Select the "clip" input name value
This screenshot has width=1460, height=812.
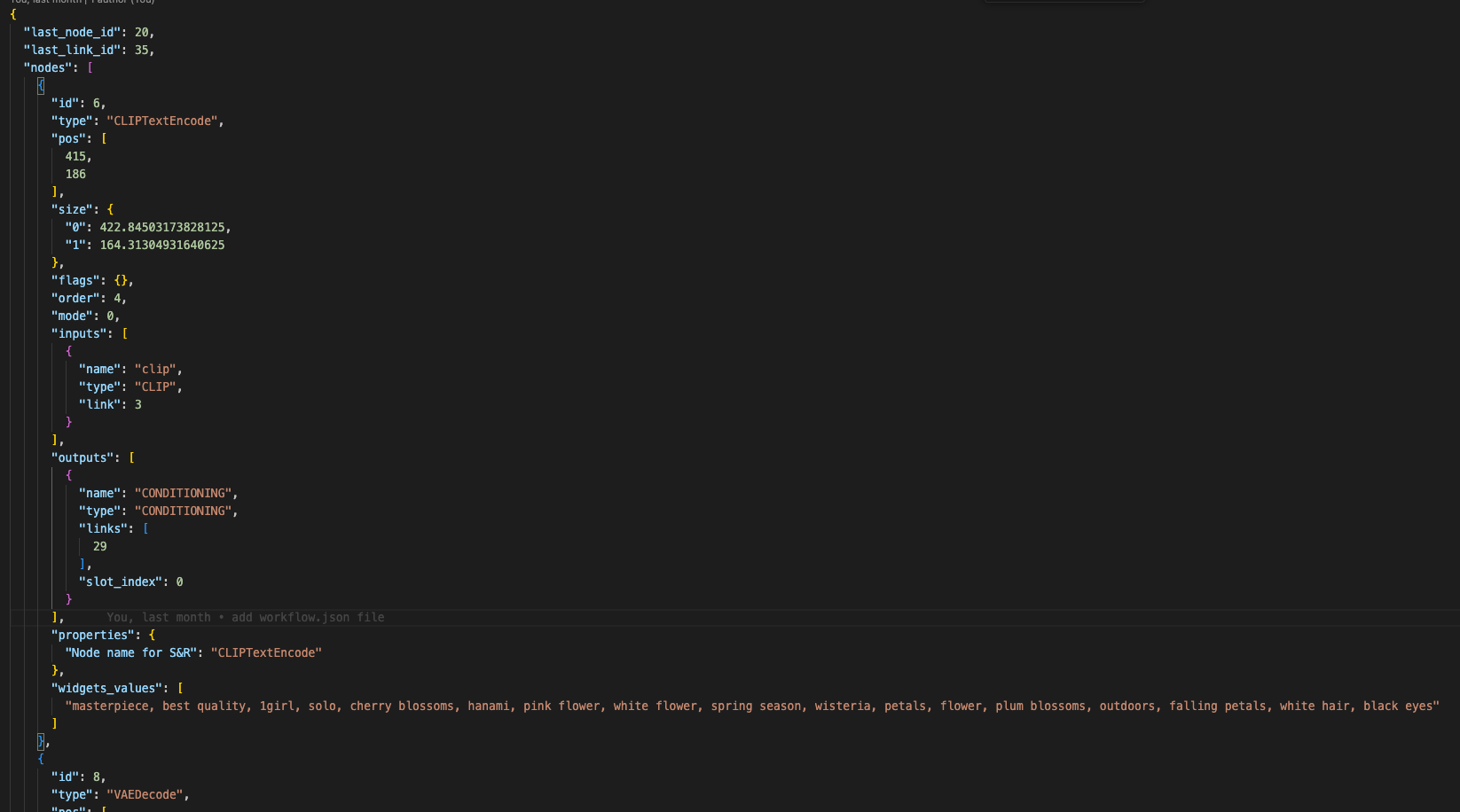[156, 369]
